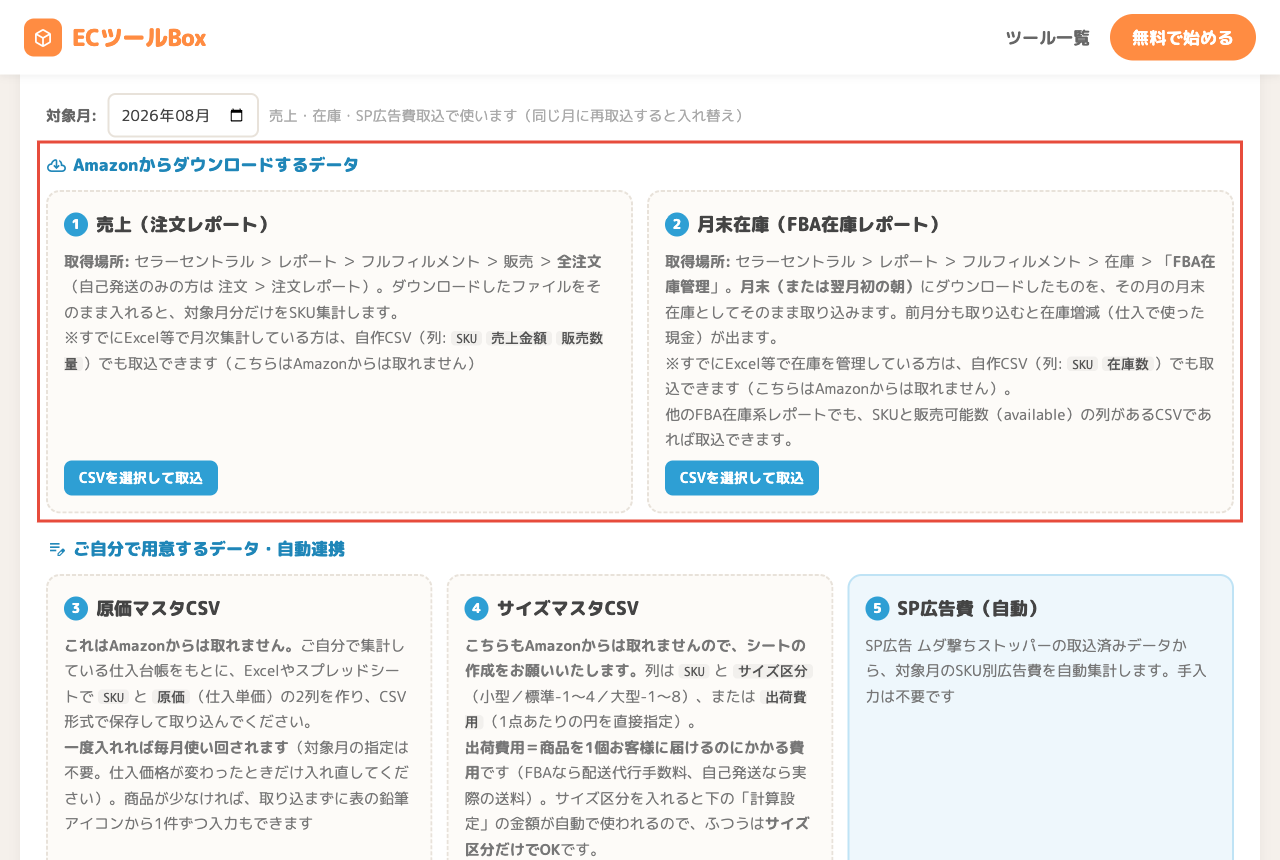Open the calendar picker icon in date field
Image resolution: width=1280 pixels, height=860 pixels.
coord(237,115)
